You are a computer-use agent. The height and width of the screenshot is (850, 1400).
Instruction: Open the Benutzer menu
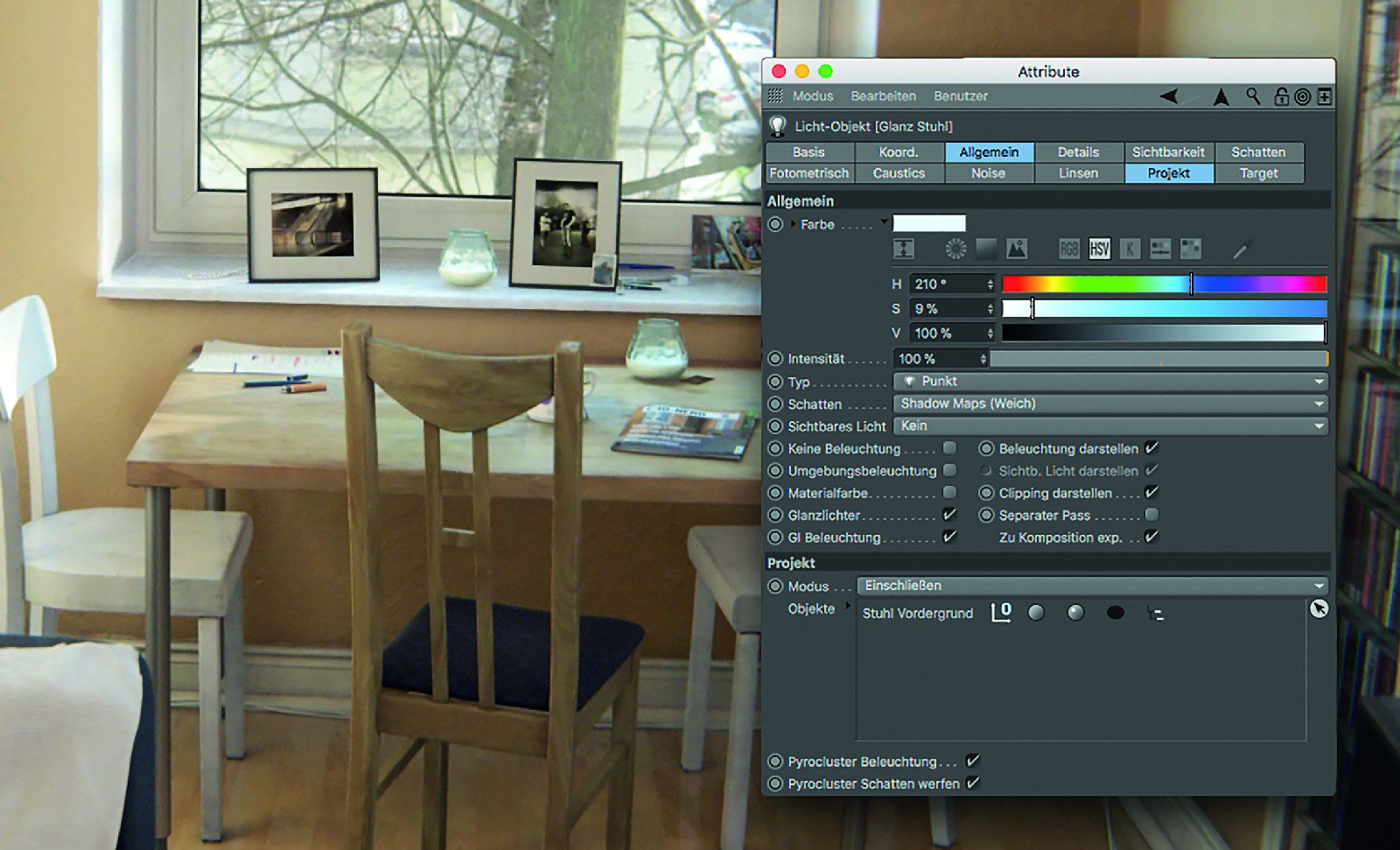point(961,96)
